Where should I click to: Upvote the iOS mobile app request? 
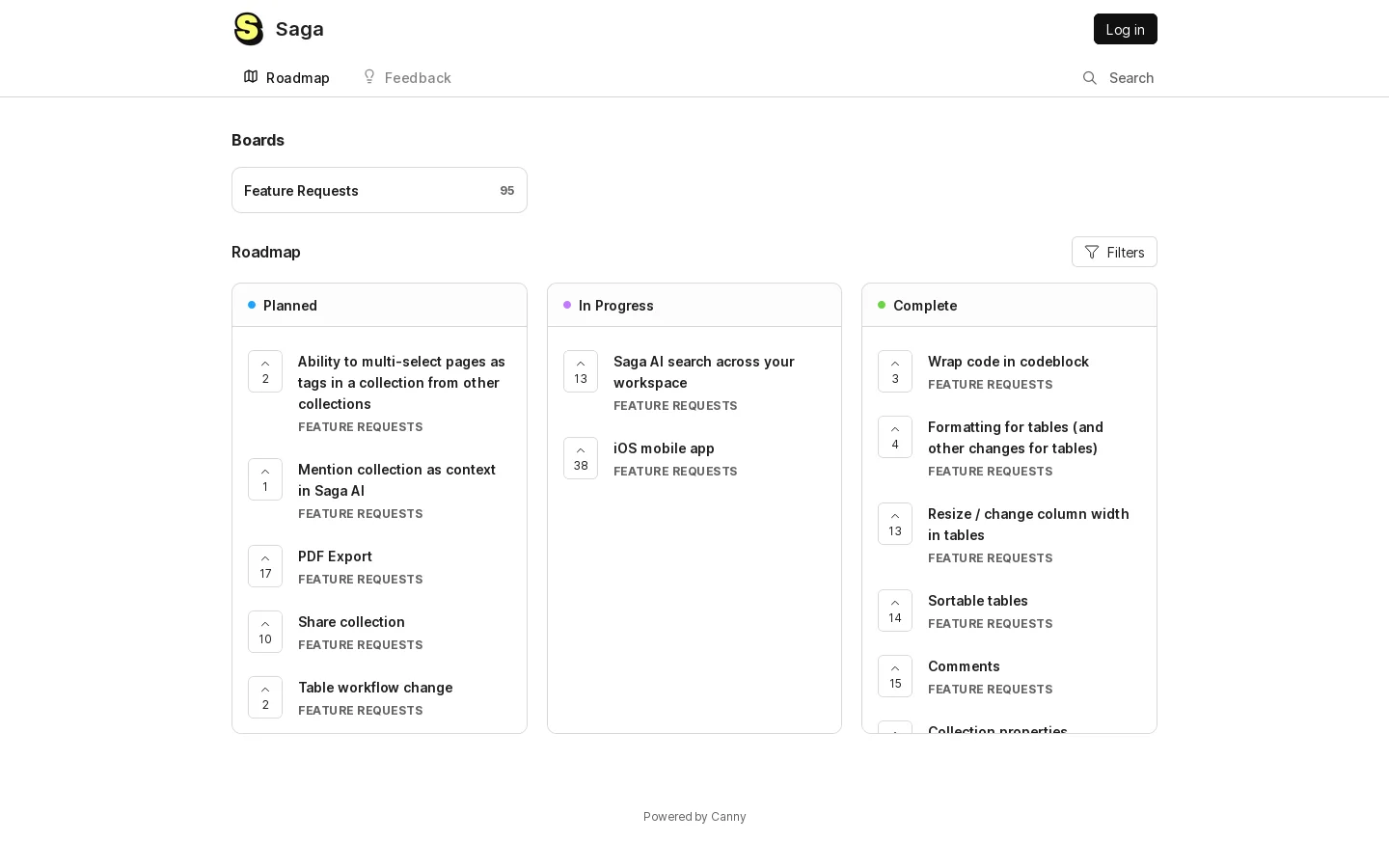click(581, 458)
